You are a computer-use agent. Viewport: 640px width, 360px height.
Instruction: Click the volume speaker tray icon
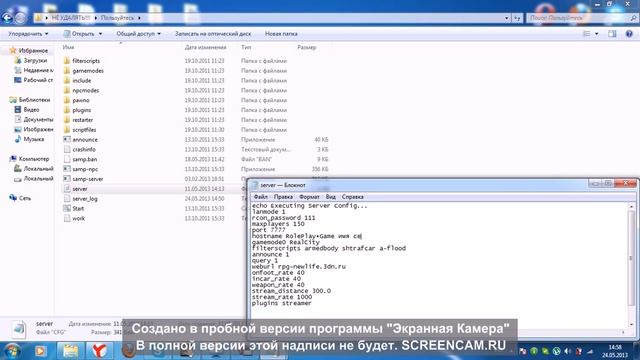pos(567,351)
